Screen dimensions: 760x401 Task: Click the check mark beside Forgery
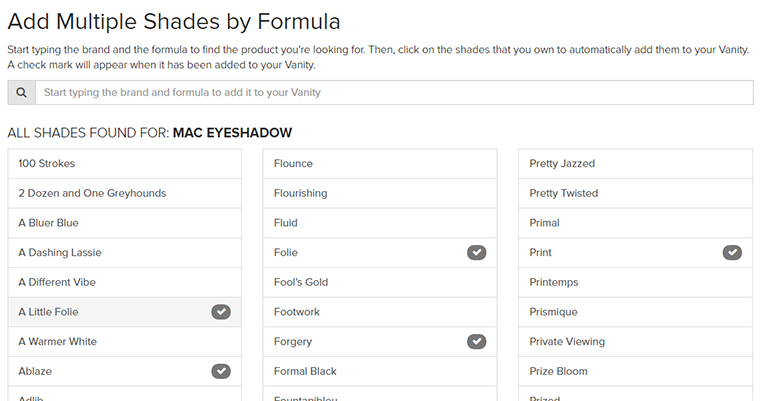[x=476, y=342]
